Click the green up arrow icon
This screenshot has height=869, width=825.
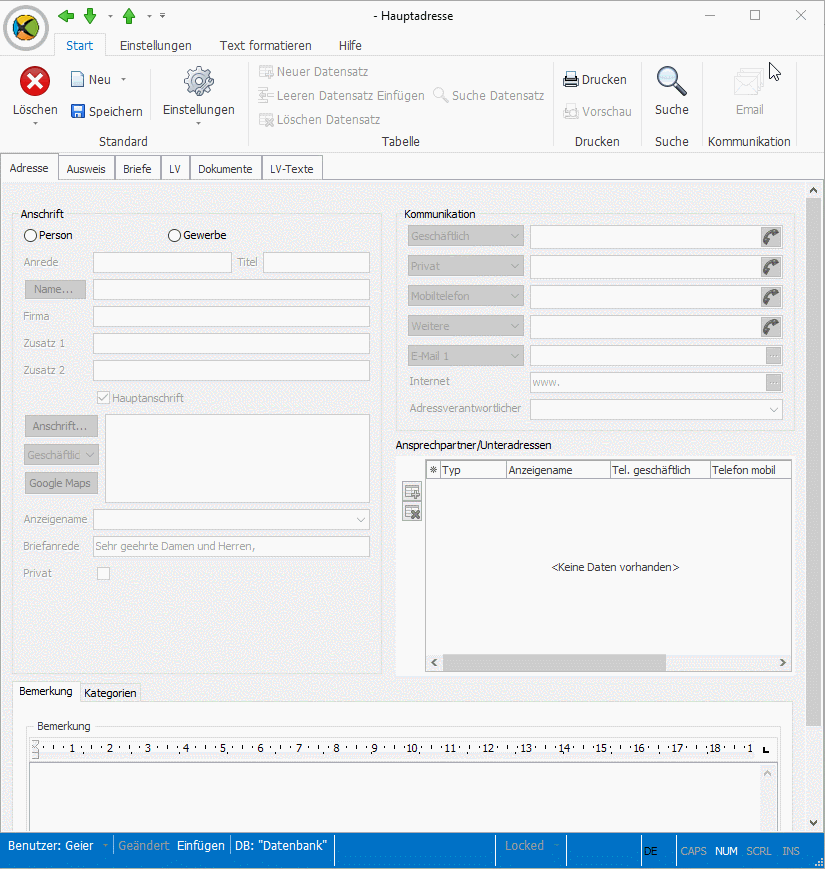pyautogui.click(x=129, y=16)
